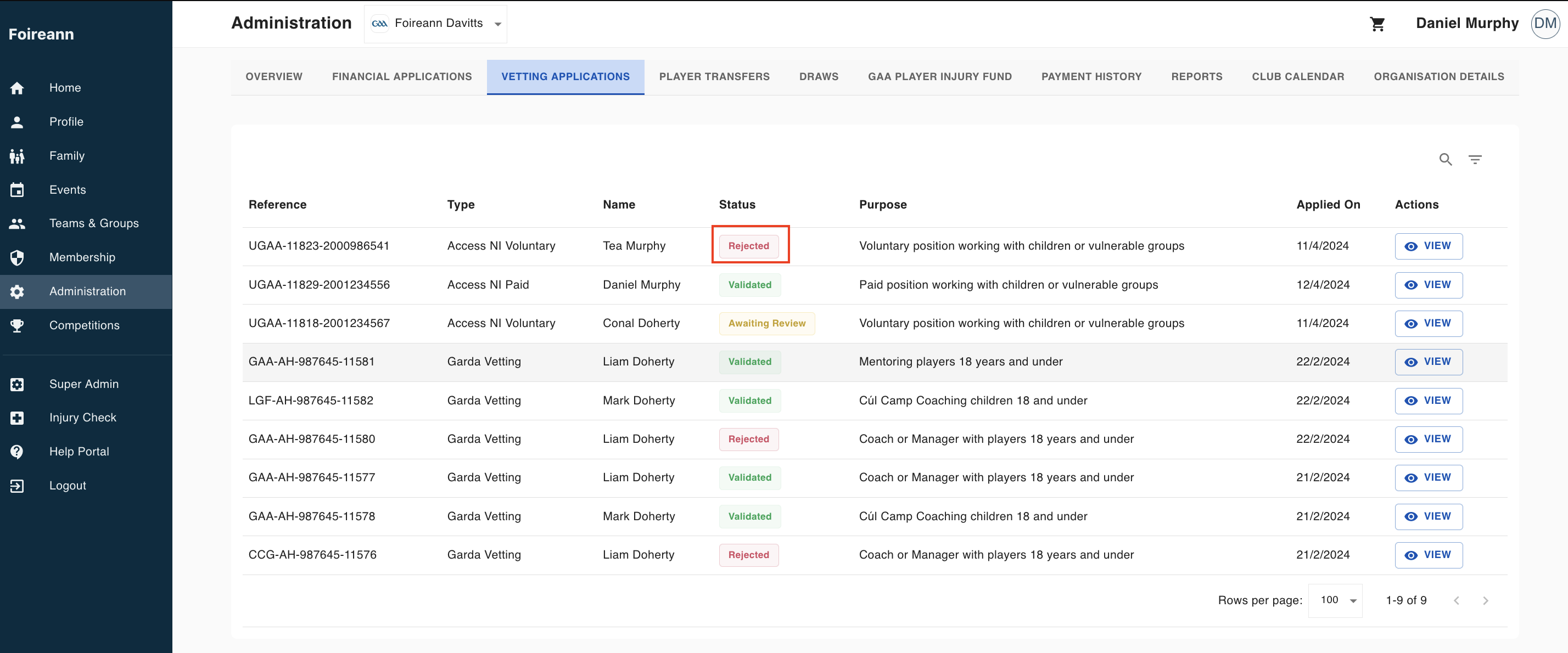Open the shopping cart icon

(1377, 24)
